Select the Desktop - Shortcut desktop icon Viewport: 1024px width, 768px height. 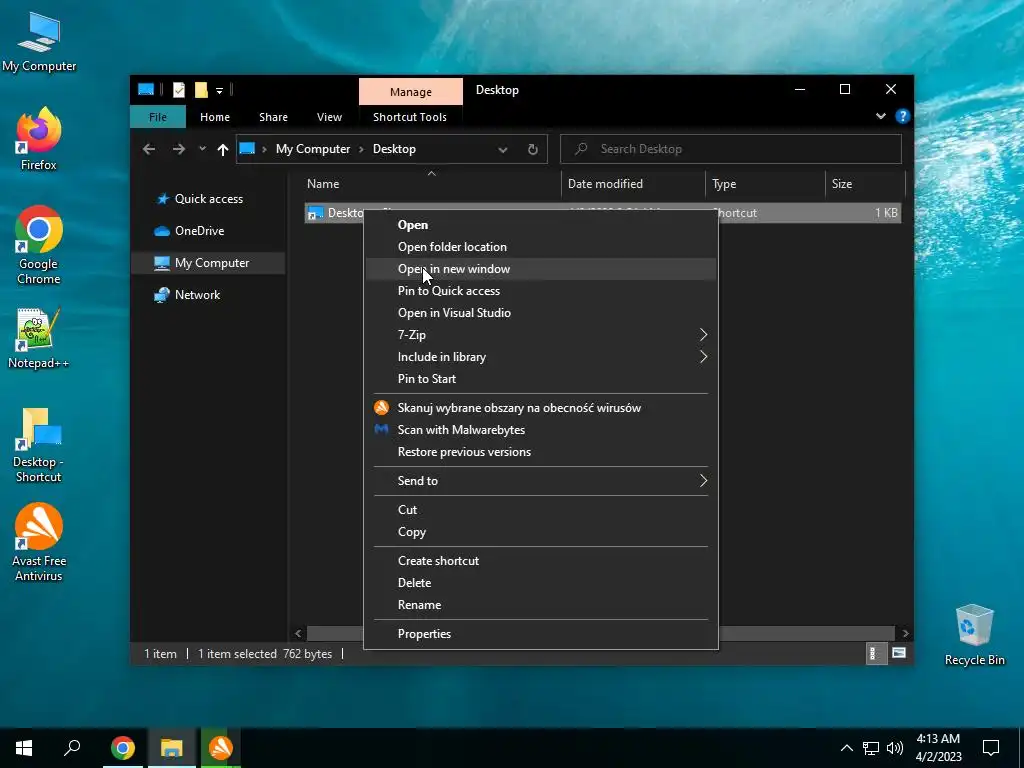(39, 445)
